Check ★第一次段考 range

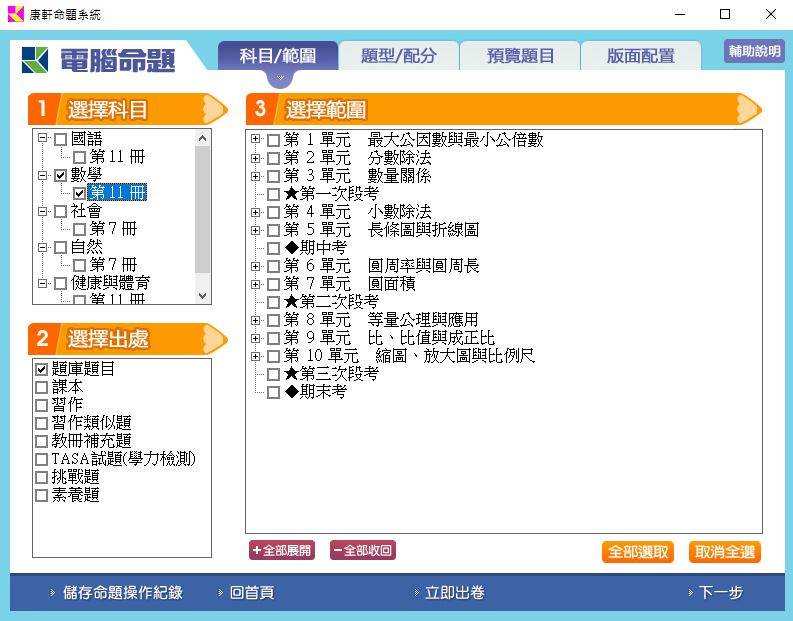273,194
